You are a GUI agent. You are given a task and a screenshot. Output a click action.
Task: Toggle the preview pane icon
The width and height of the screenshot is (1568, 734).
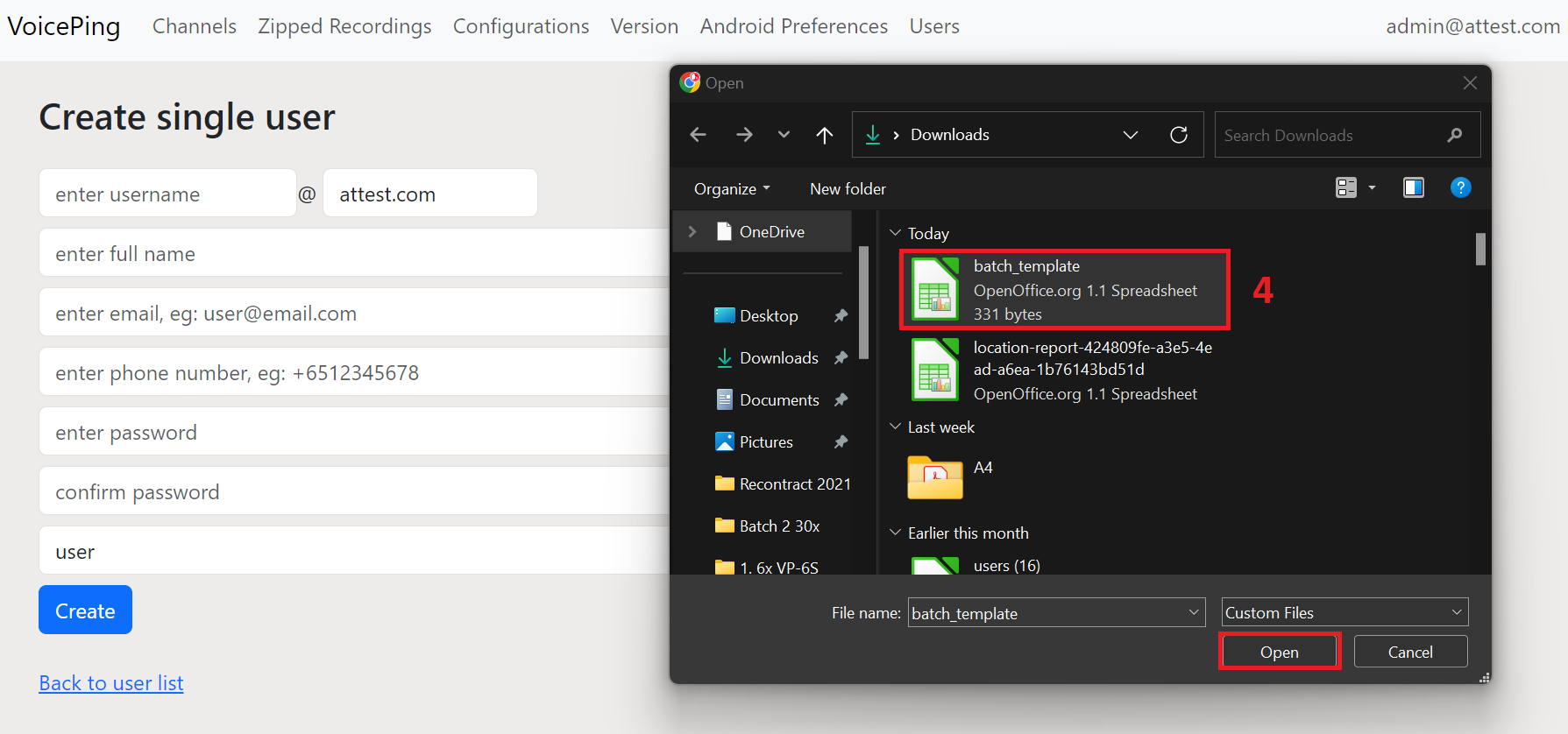pos(1414,187)
